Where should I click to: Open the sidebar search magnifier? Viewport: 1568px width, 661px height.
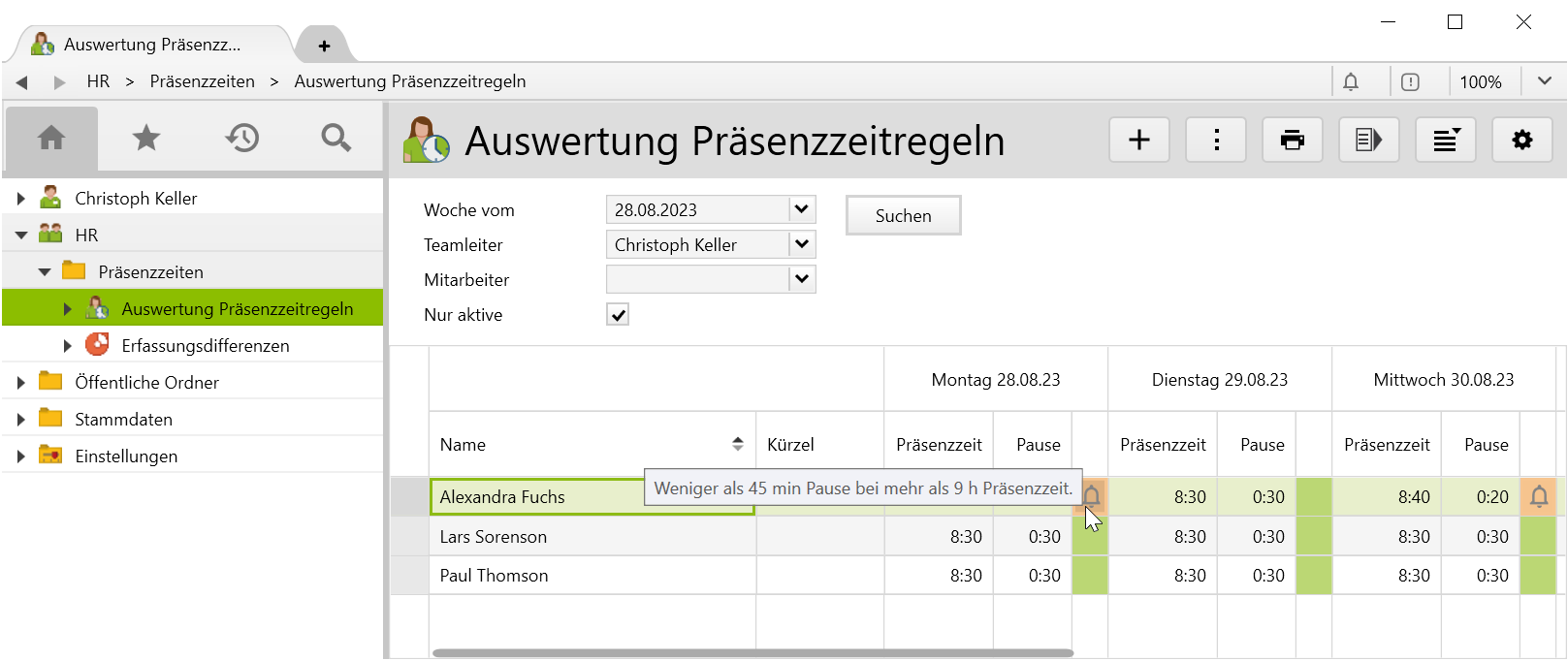tap(336, 139)
